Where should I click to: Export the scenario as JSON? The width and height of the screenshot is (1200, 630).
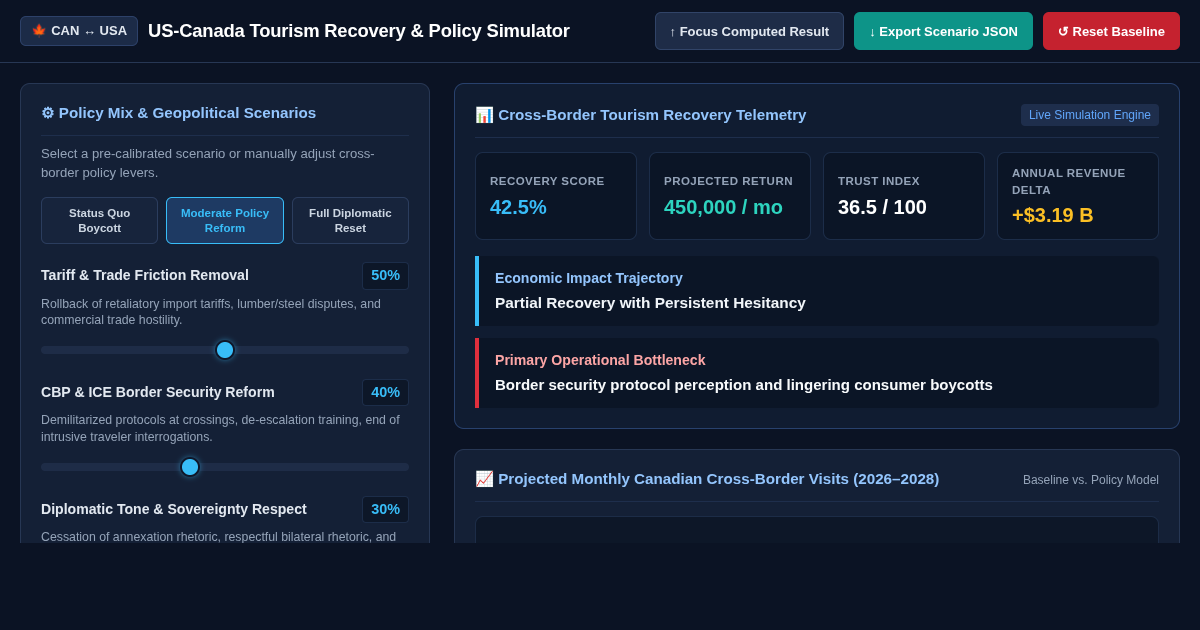[x=943, y=31]
